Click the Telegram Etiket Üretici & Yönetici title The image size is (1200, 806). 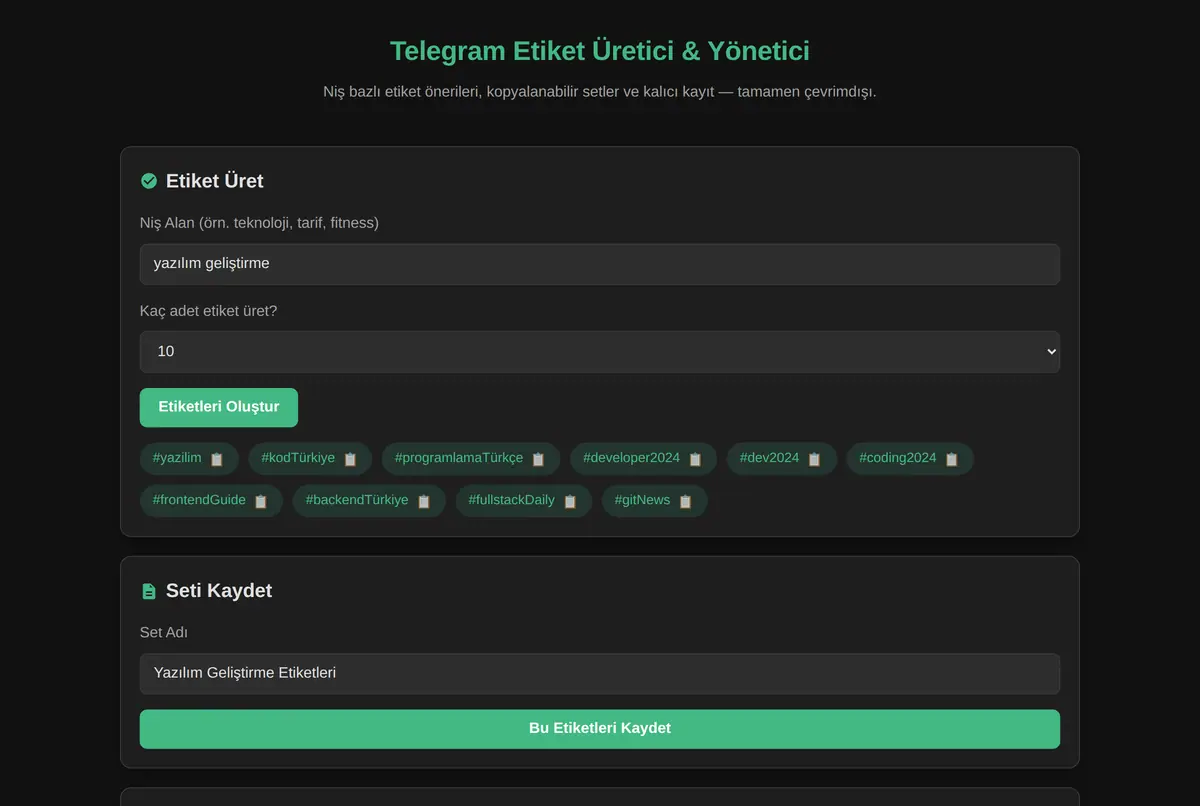(x=600, y=51)
